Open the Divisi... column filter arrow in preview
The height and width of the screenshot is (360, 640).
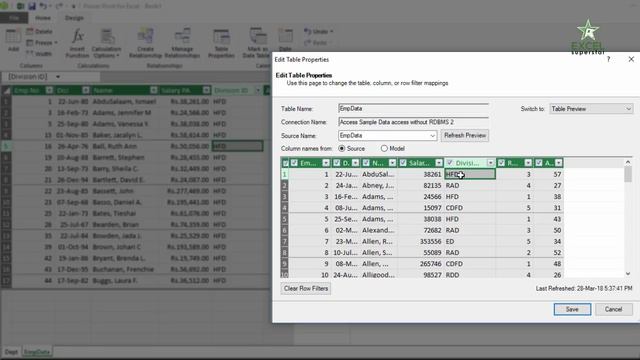click(x=491, y=163)
